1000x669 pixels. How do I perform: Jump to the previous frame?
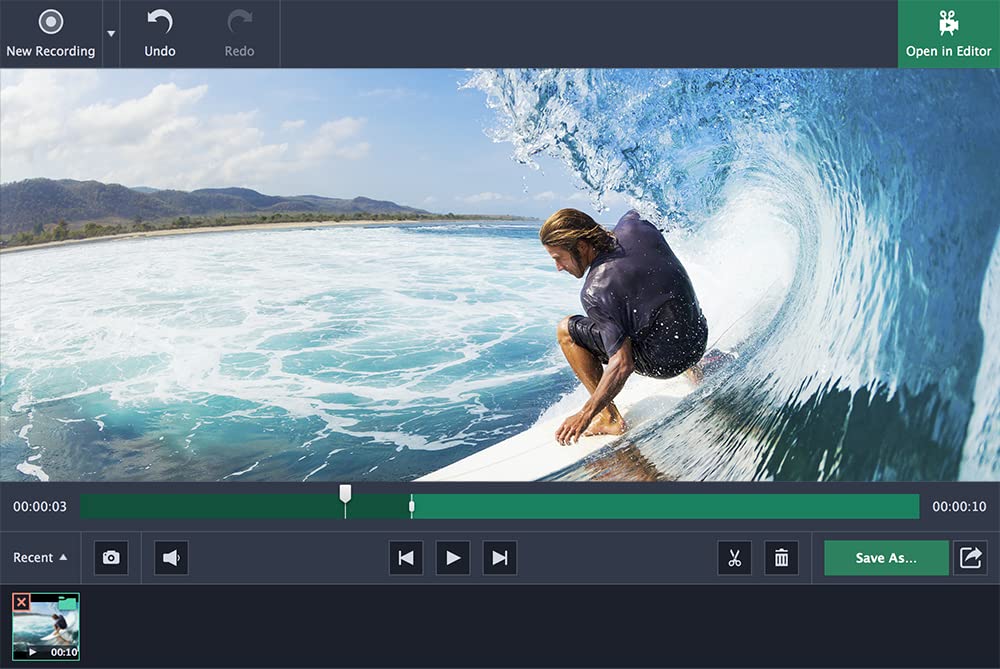click(406, 558)
